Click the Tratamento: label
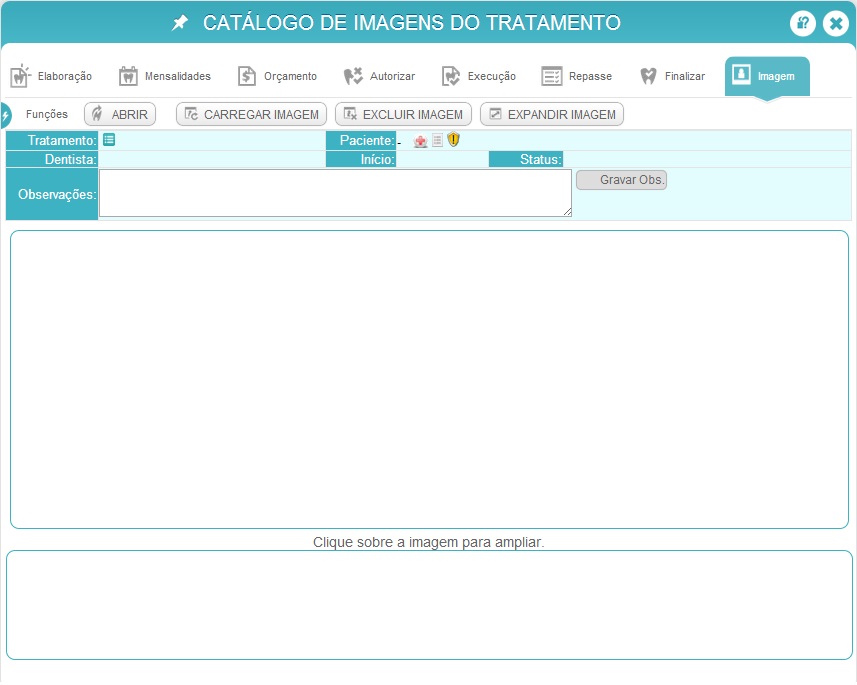857x685 pixels. point(62,140)
